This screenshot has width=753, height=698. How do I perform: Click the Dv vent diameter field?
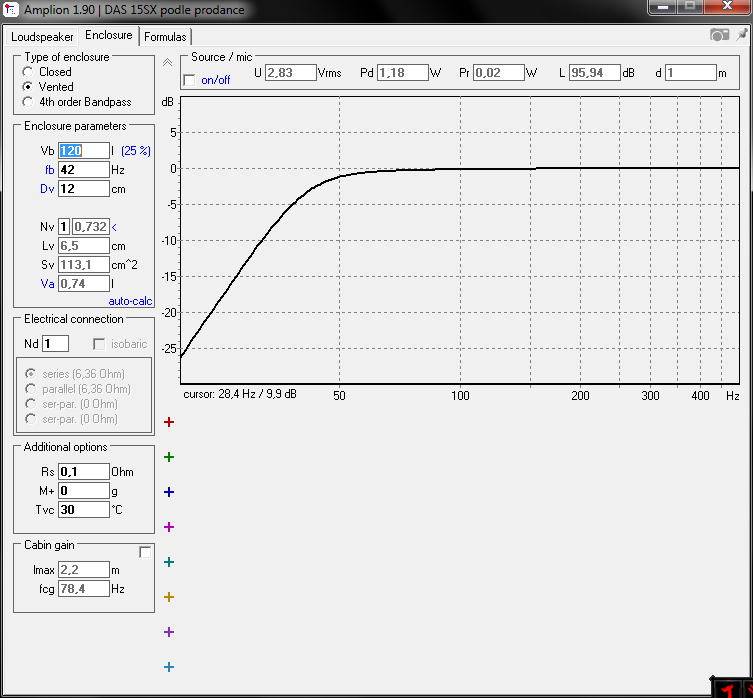click(84, 189)
